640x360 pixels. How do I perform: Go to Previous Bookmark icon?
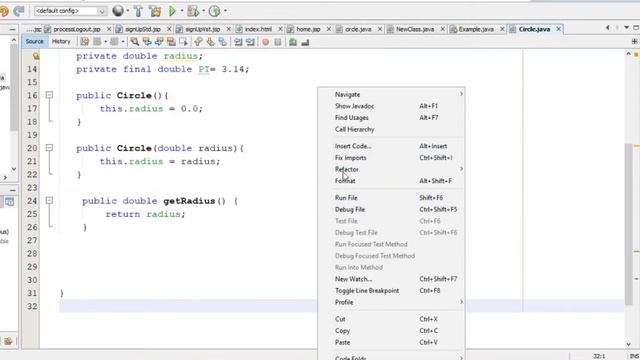198,42
